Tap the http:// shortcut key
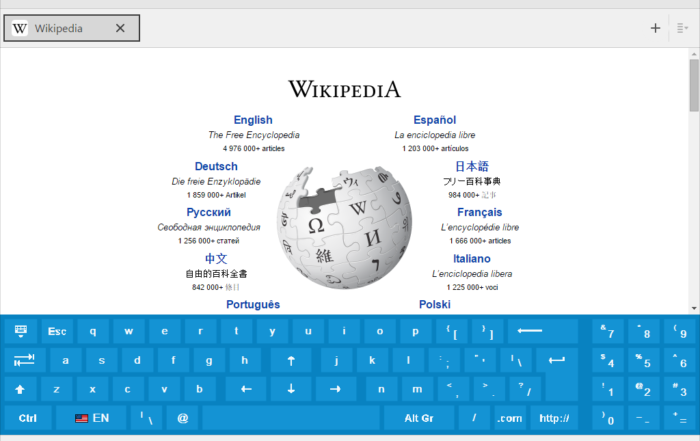The image size is (700, 441). click(x=554, y=418)
